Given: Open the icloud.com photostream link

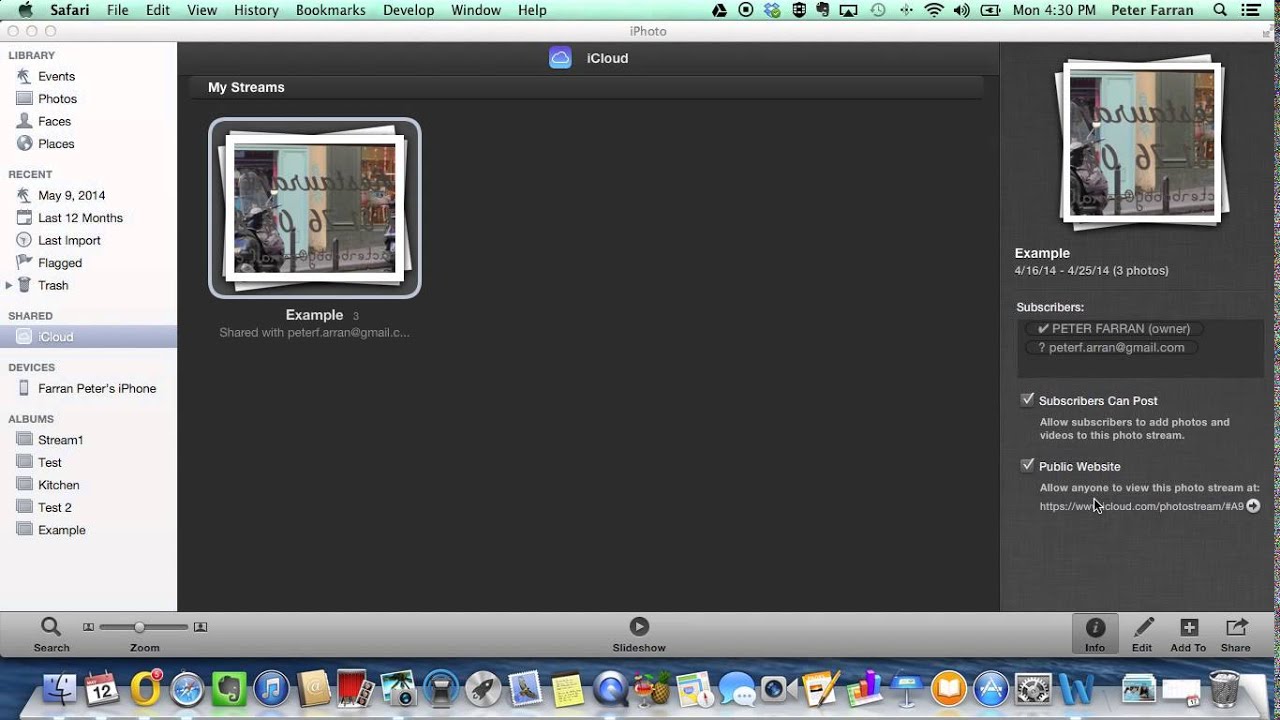Looking at the screenshot, I should (1141, 506).
